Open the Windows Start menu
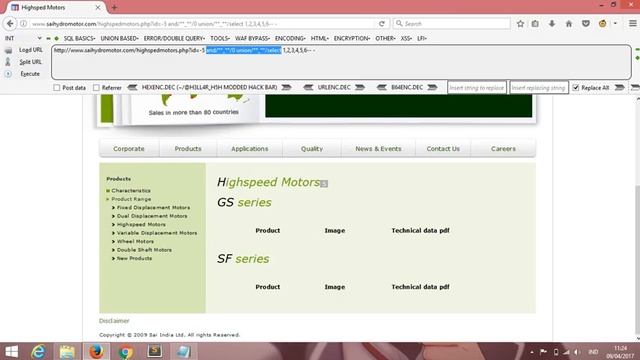Screen dimensions: 640x360 [11, 351]
